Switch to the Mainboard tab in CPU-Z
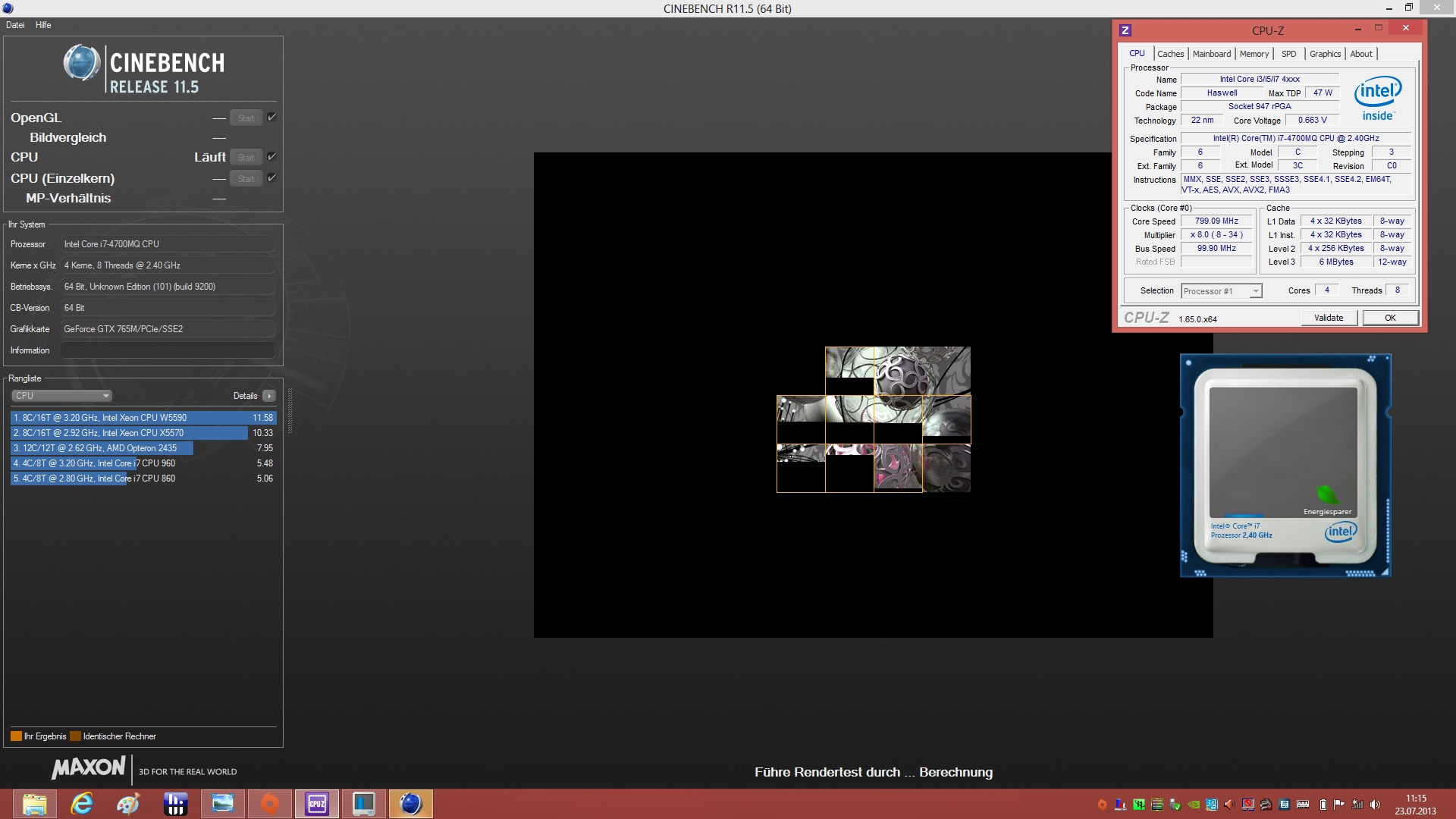 [1211, 54]
